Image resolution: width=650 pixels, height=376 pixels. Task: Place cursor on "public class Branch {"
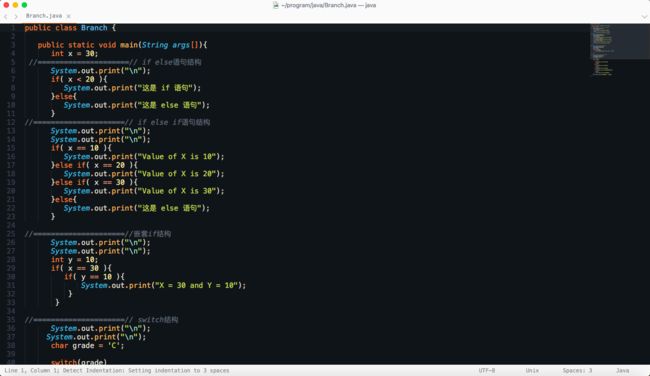pyautogui.click(x=70, y=28)
